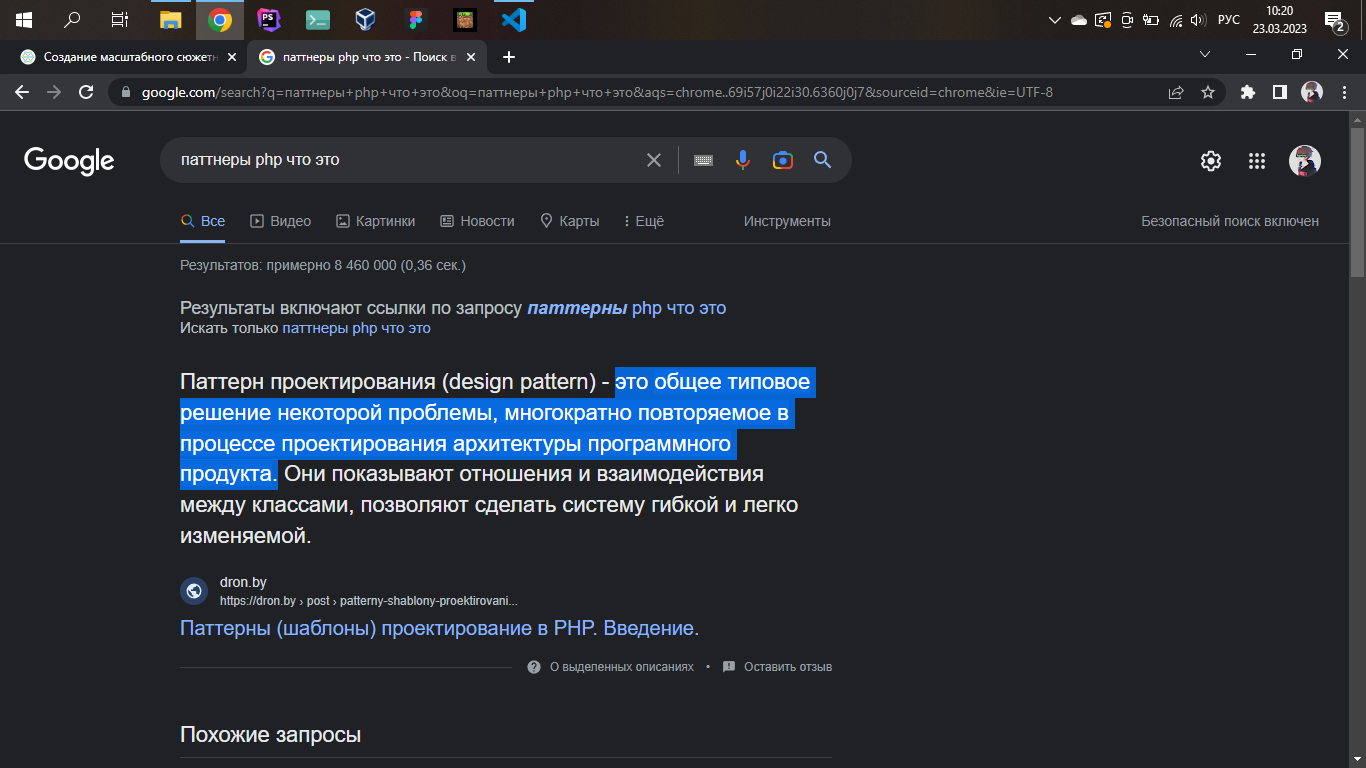
Task: Click the page vertical scrollbar
Action: coord(1357,200)
